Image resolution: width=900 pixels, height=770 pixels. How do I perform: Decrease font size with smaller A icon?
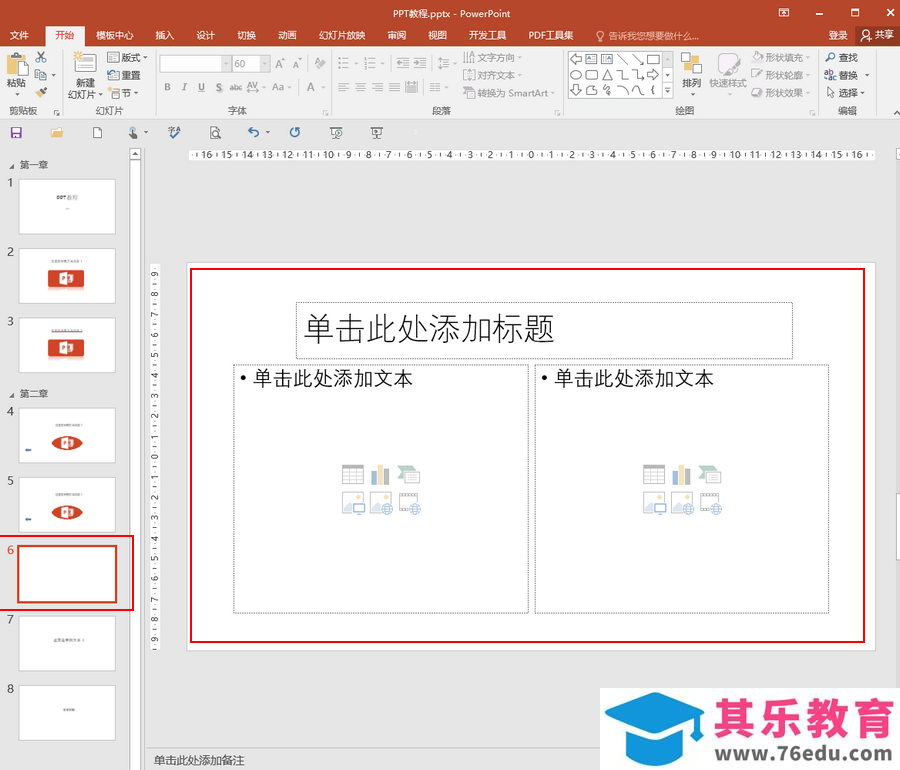pos(297,64)
